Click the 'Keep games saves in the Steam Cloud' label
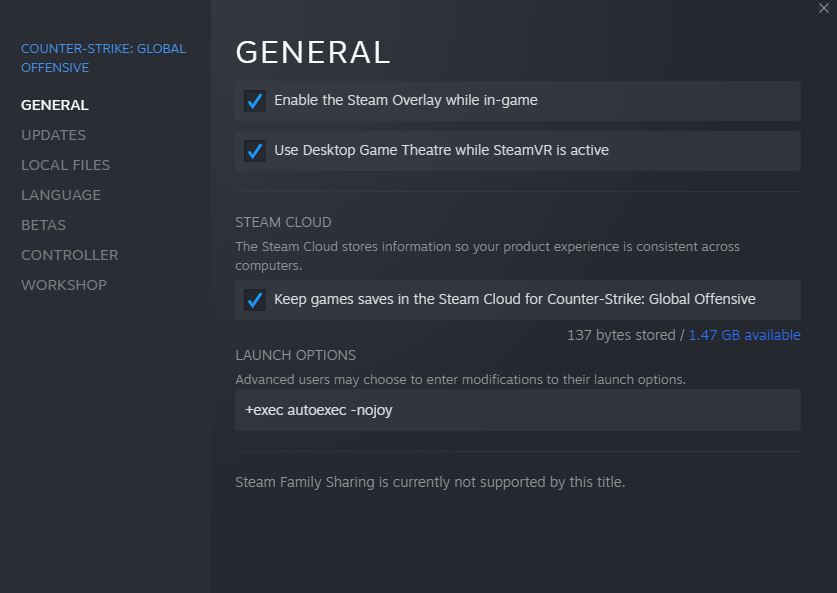The width and height of the screenshot is (837, 593). point(514,300)
